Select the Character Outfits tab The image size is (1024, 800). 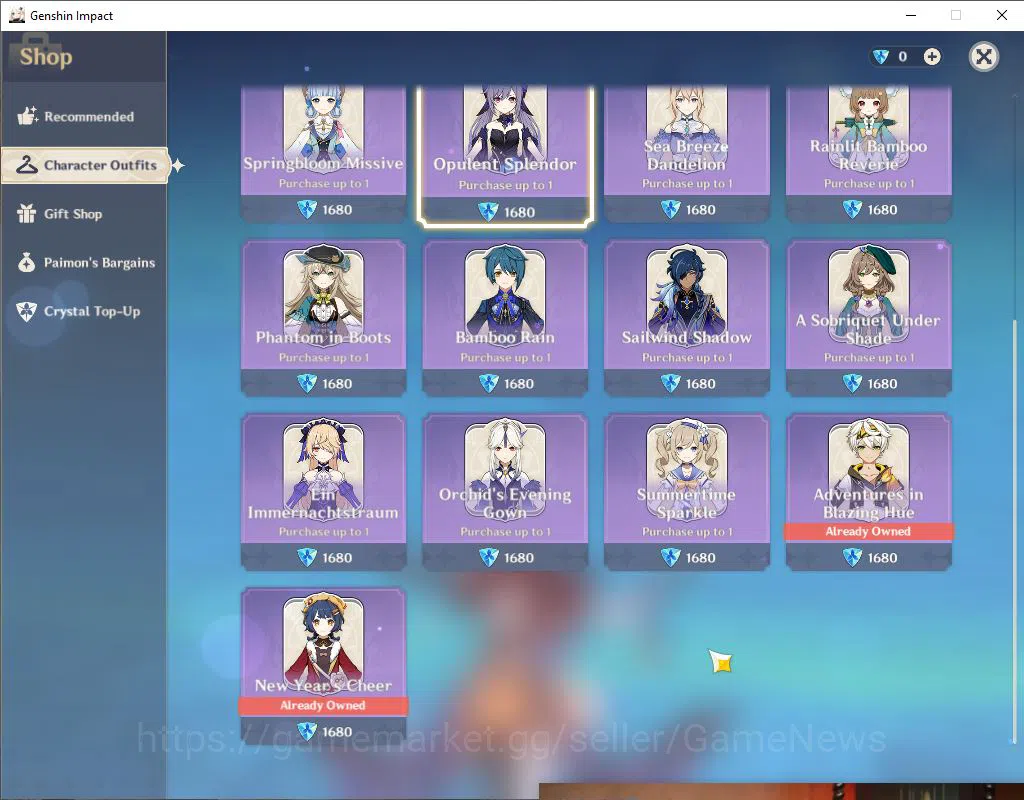85,165
